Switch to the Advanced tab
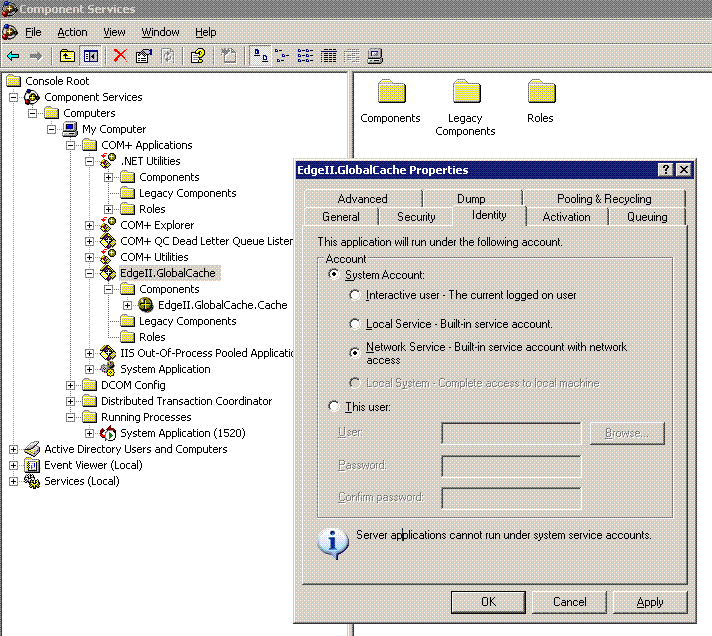712x636 pixels. click(362, 199)
